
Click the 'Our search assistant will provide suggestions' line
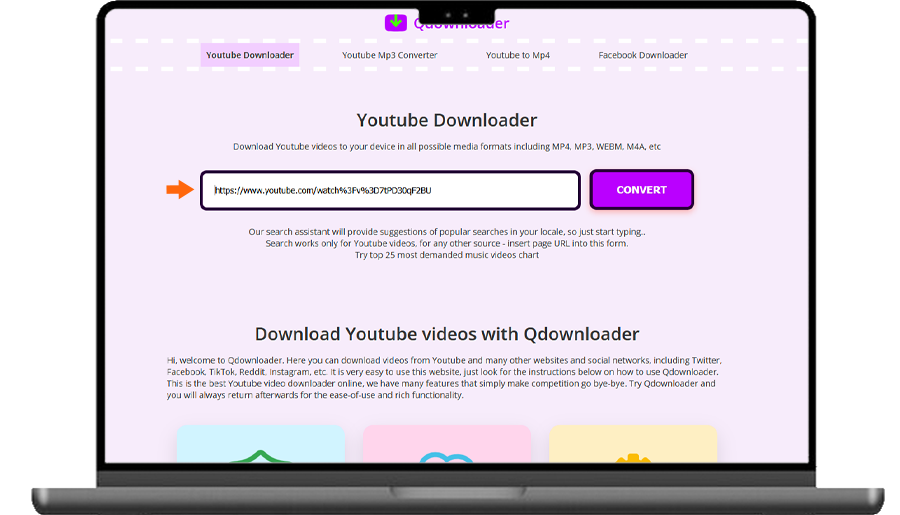pyautogui.click(x=447, y=232)
